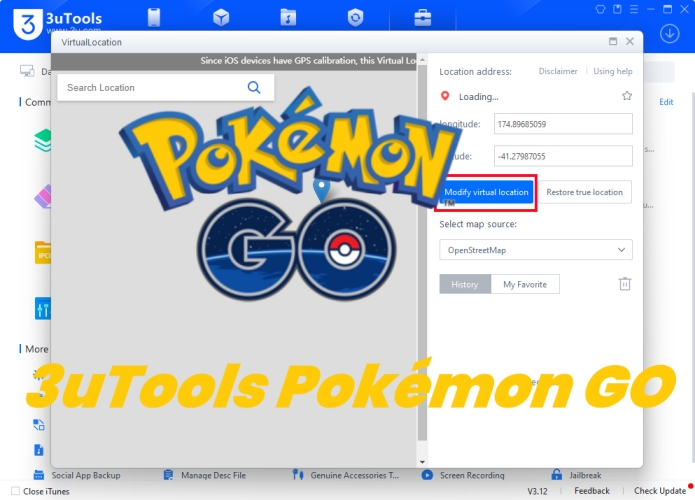Toggle the Close iTunes checkbox

(16, 491)
